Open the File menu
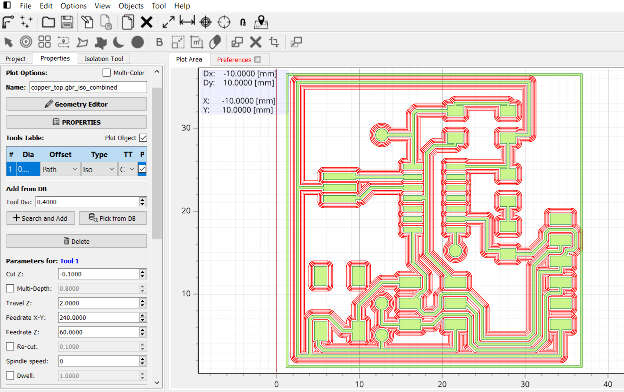Viewport: 624px width, 392px height. (x=25, y=6)
